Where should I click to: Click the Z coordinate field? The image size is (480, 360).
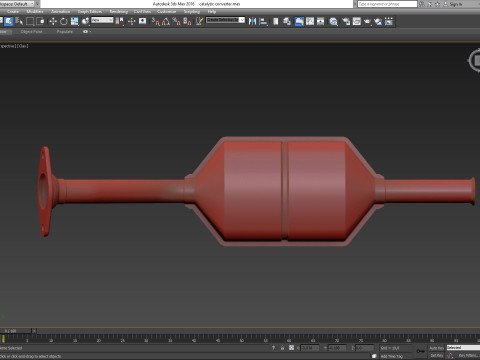364,348
